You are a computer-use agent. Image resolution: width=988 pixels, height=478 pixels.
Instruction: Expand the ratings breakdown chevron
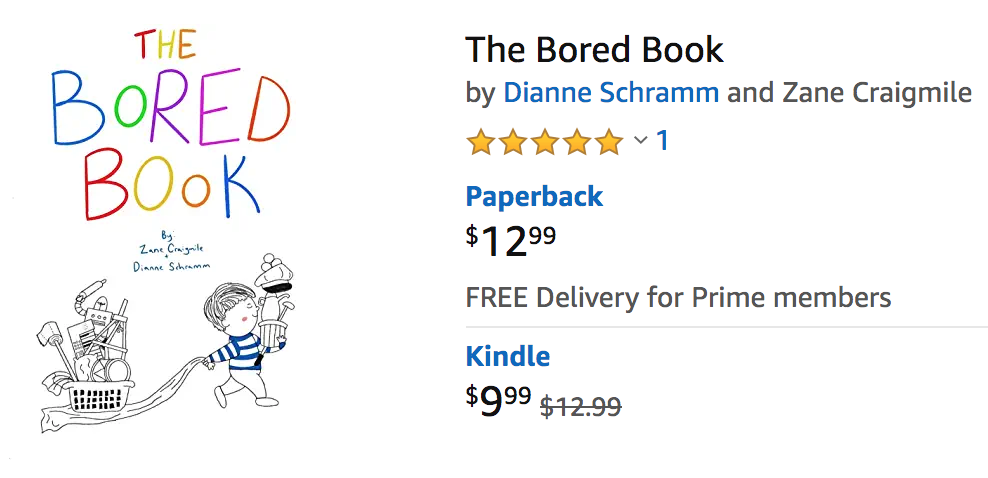coord(641,142)
